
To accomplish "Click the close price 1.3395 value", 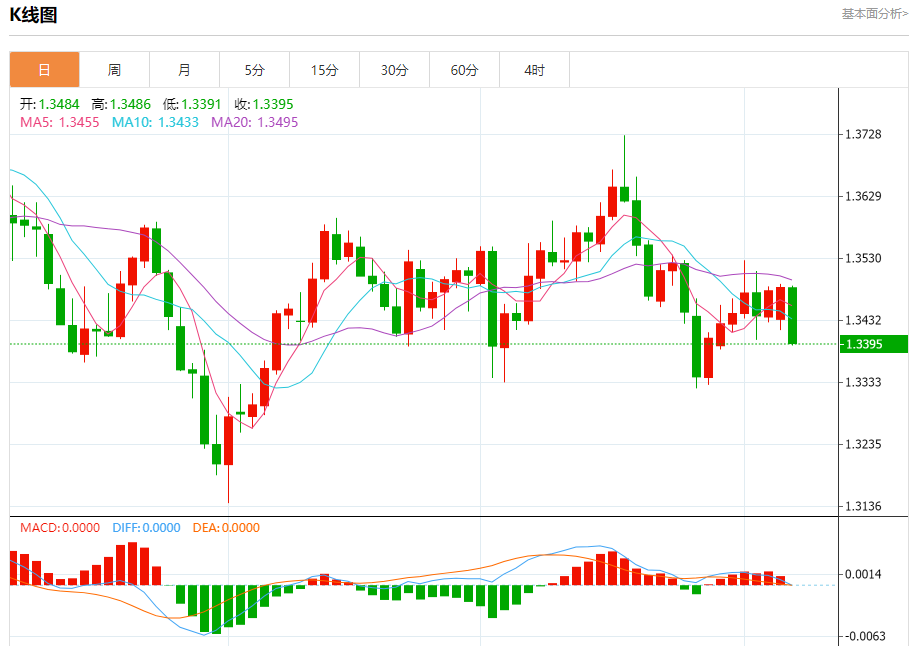I will point(272,104).
